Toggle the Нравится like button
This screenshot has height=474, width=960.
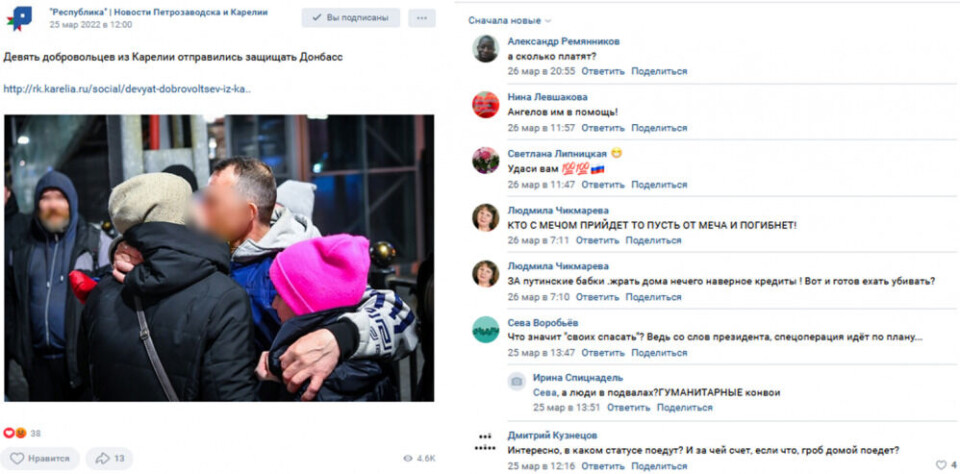(40, 458)
